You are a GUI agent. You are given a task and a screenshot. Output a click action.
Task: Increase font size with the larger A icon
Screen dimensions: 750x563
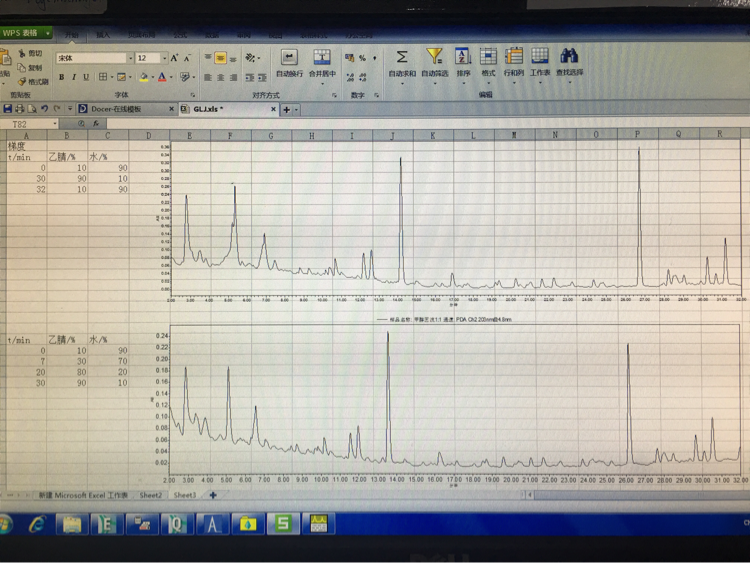[175, 58]
